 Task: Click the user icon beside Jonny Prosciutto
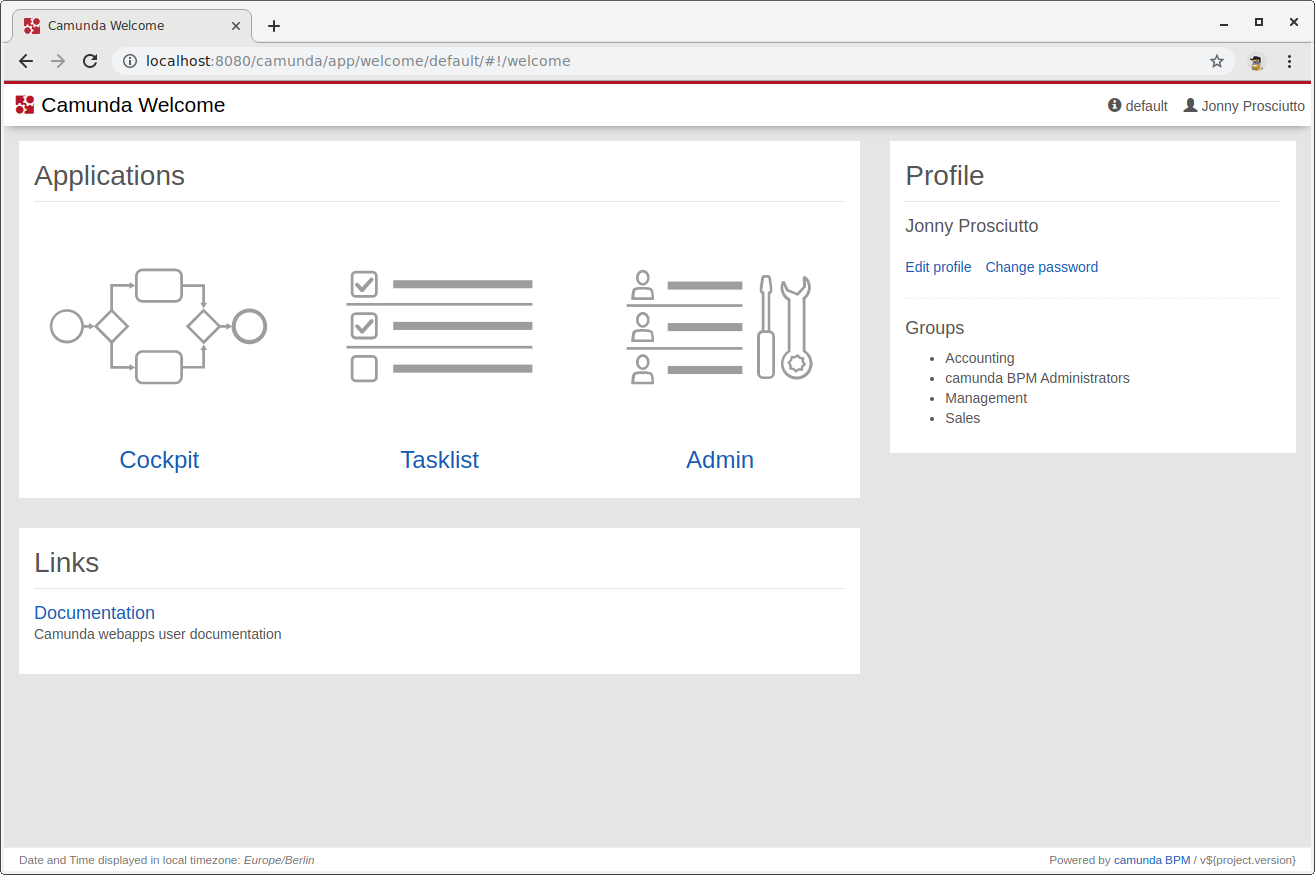point(1190,105)
